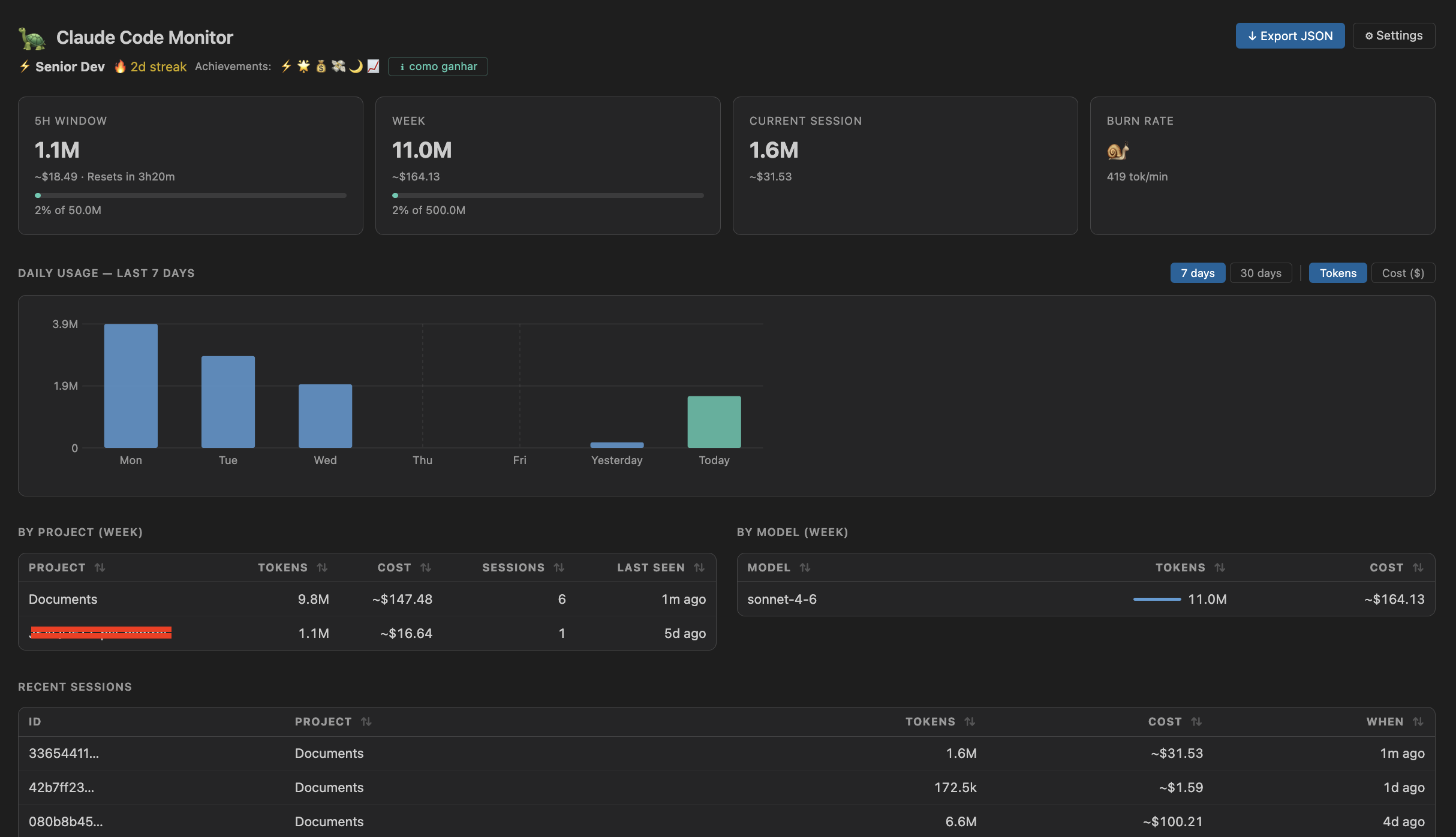Viewport: 1456px width, 837px height.
Task: Show chart values as Tokens
Action: 1338,273
